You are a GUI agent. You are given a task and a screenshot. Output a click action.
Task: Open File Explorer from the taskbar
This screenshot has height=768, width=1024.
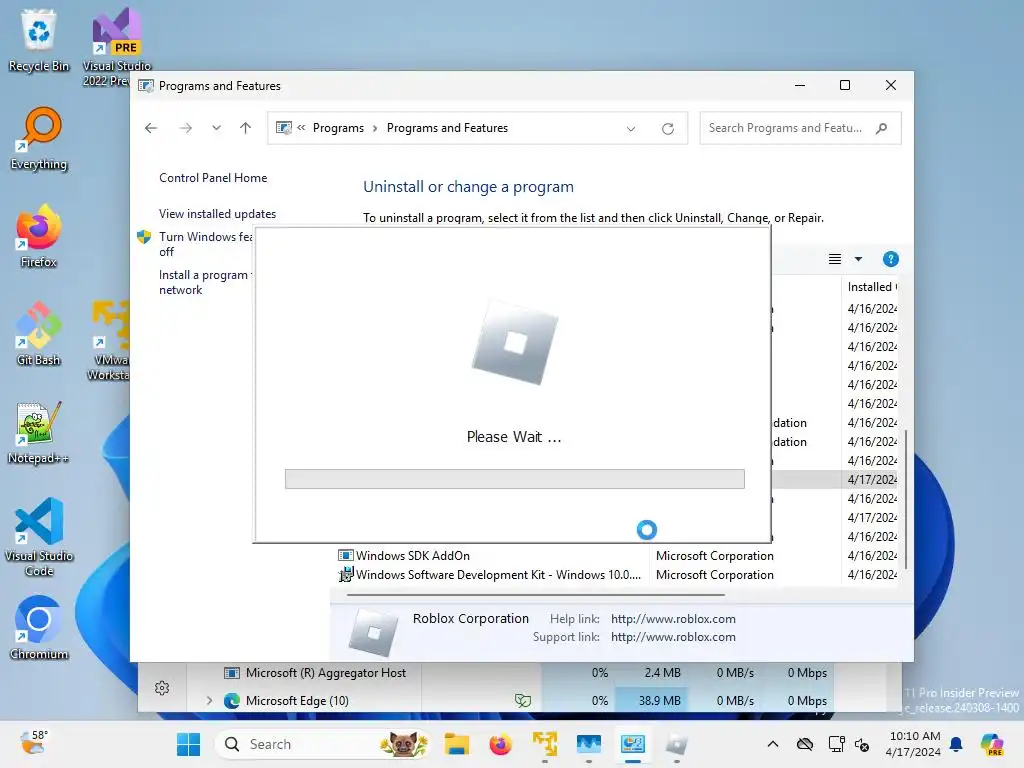coord(456,744)
